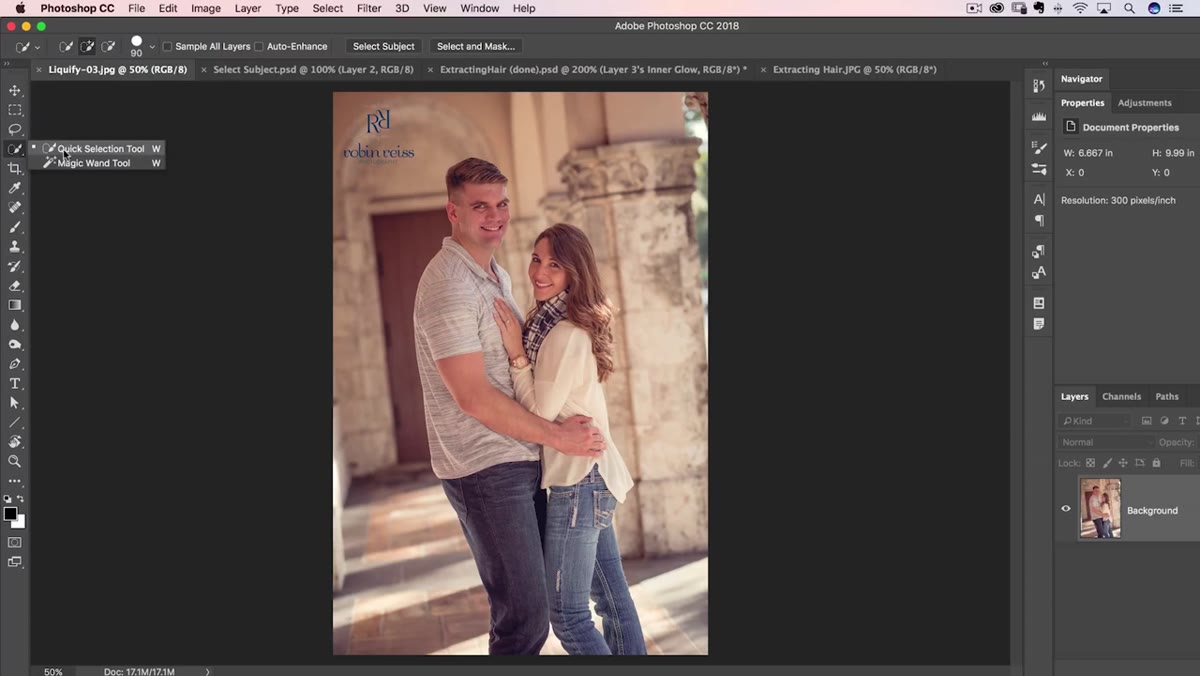
Task: Select the Move tool
Action: [x=15, y=90]
